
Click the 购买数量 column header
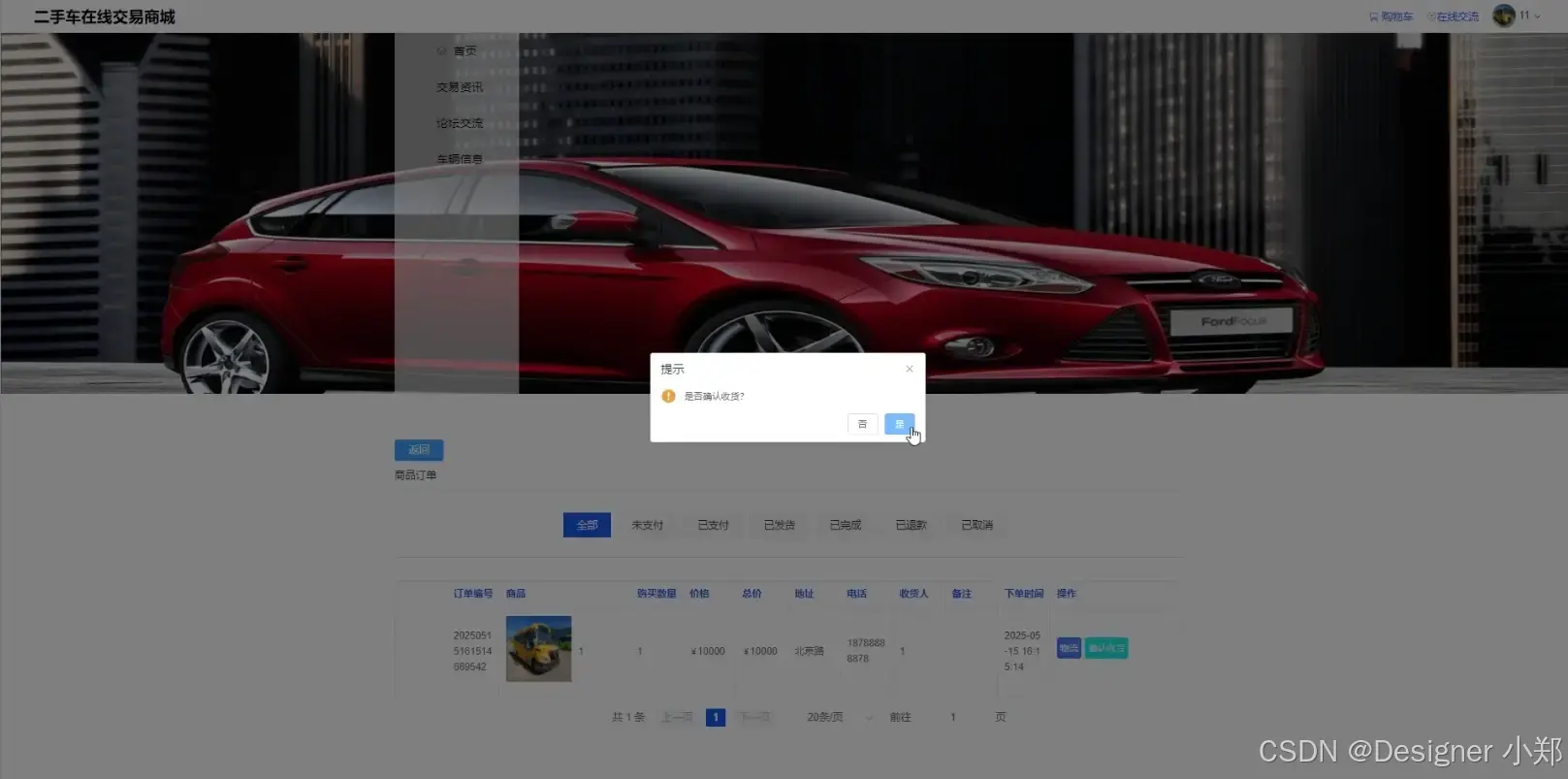(656, 594)
